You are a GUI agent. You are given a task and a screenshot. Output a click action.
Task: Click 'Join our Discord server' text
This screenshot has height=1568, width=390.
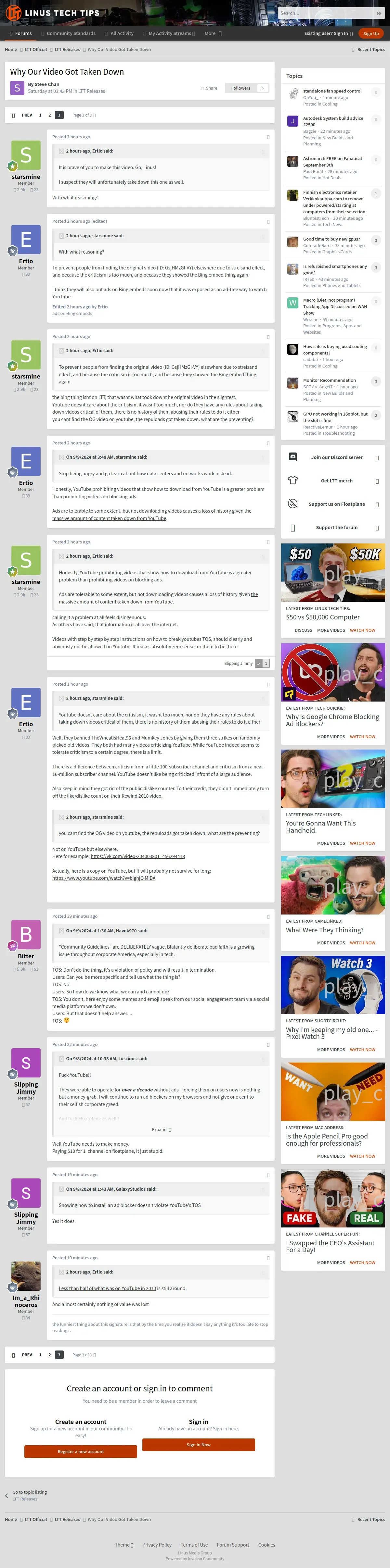[336, 457]
